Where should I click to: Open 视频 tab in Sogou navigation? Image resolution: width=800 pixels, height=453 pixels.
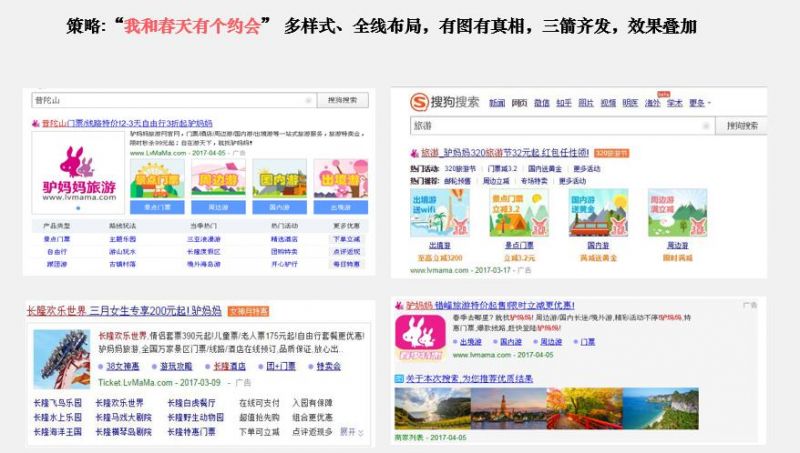(608, 103)
